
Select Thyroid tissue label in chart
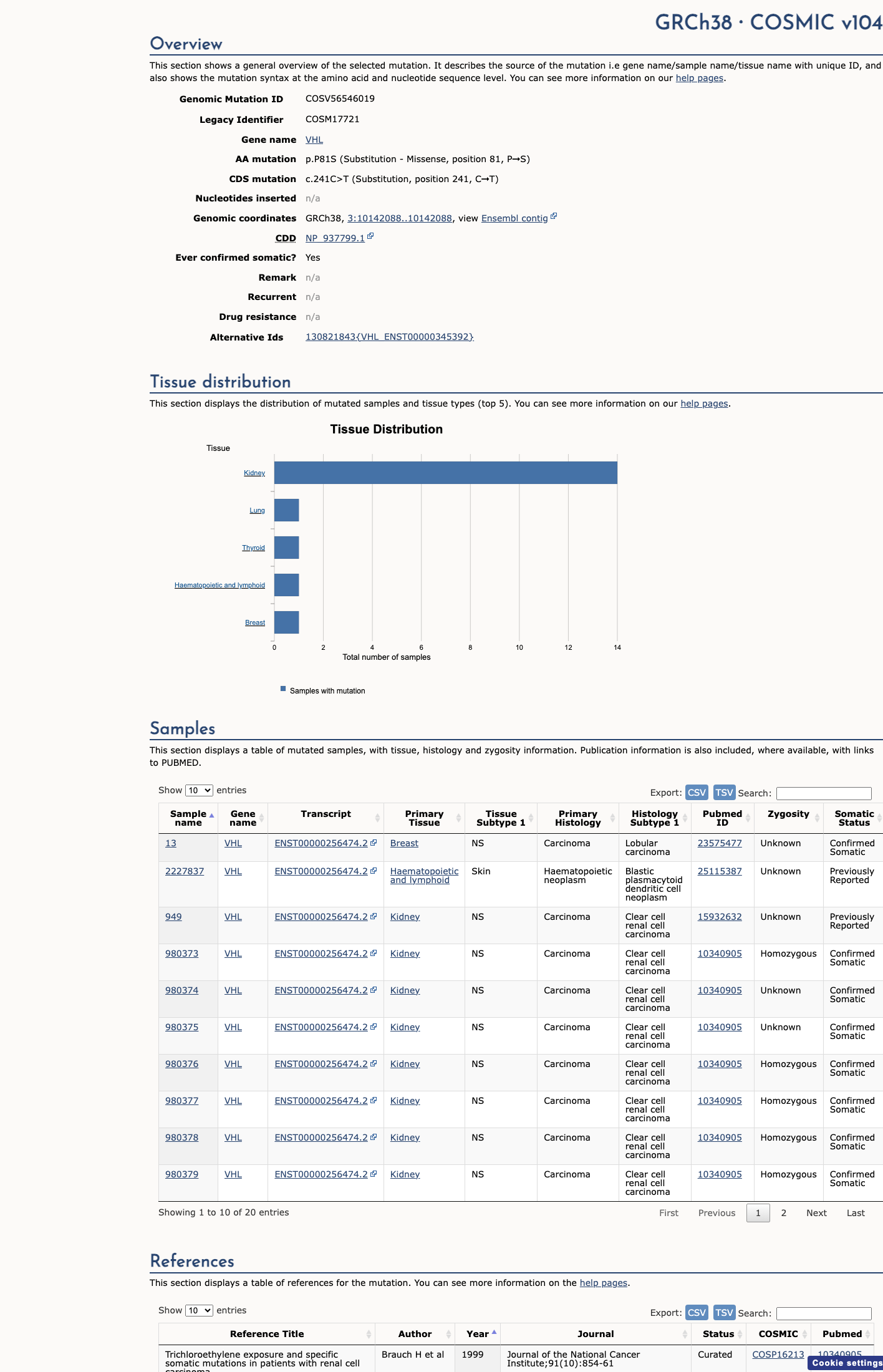253,548
